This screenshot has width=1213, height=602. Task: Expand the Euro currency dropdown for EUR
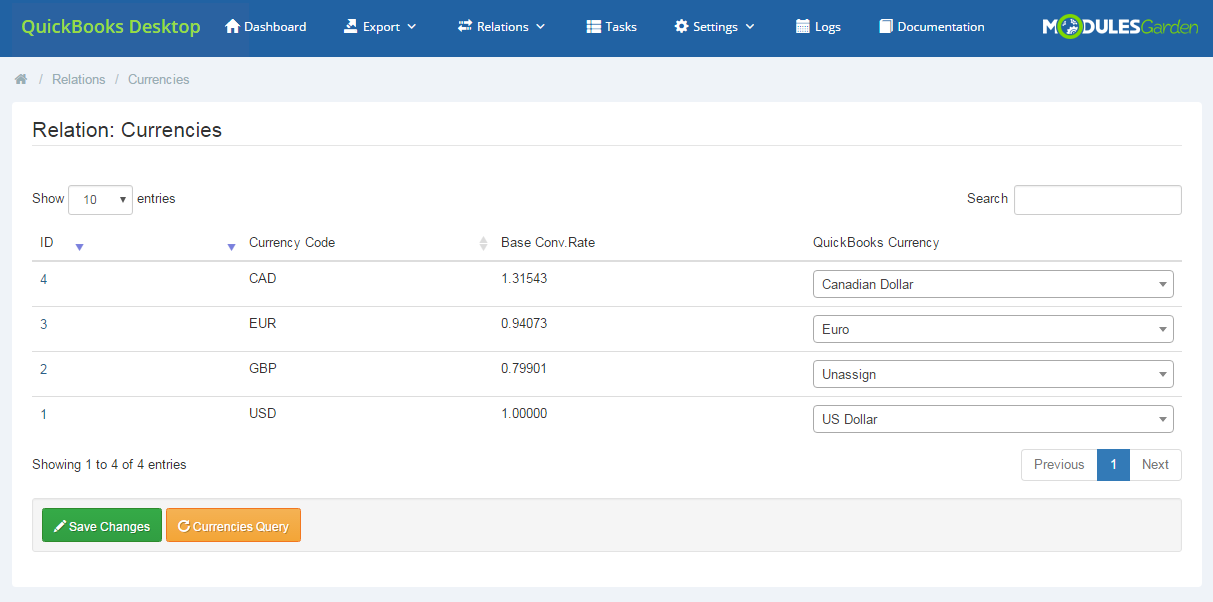click(x=992, y=328)
